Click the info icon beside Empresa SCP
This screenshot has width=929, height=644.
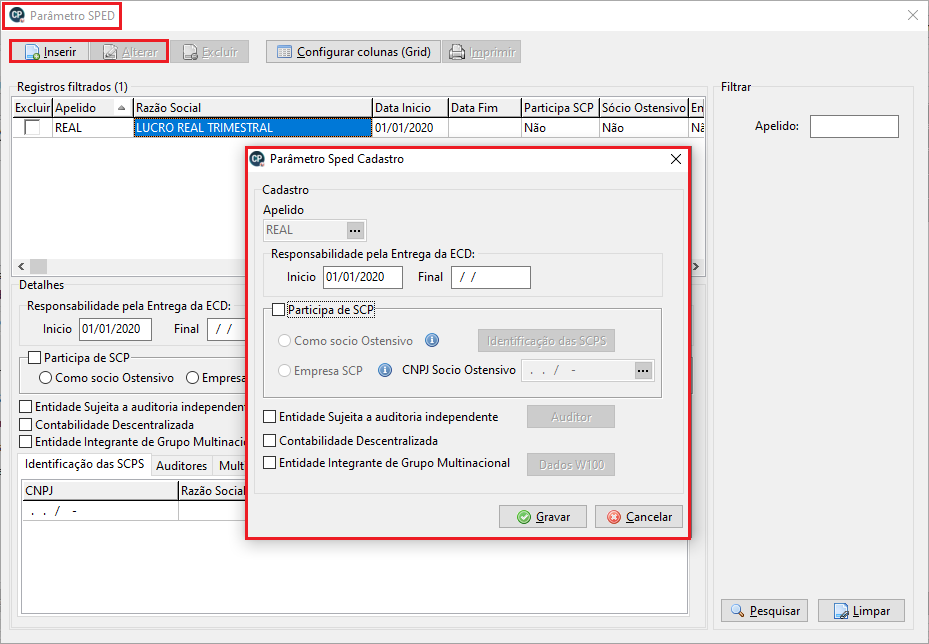[x=384, y=370]
